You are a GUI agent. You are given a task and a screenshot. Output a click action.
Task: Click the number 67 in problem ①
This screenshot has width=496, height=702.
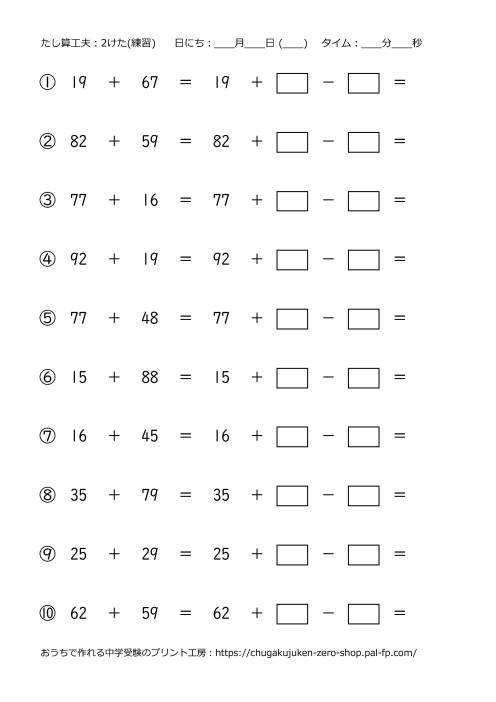click(150, 82)
